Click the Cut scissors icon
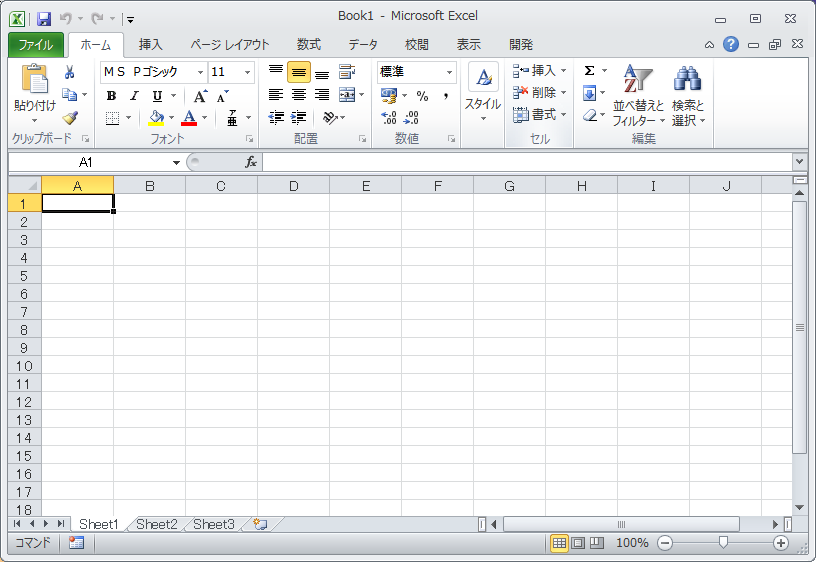The image size is (816, 562). [69, 72]
